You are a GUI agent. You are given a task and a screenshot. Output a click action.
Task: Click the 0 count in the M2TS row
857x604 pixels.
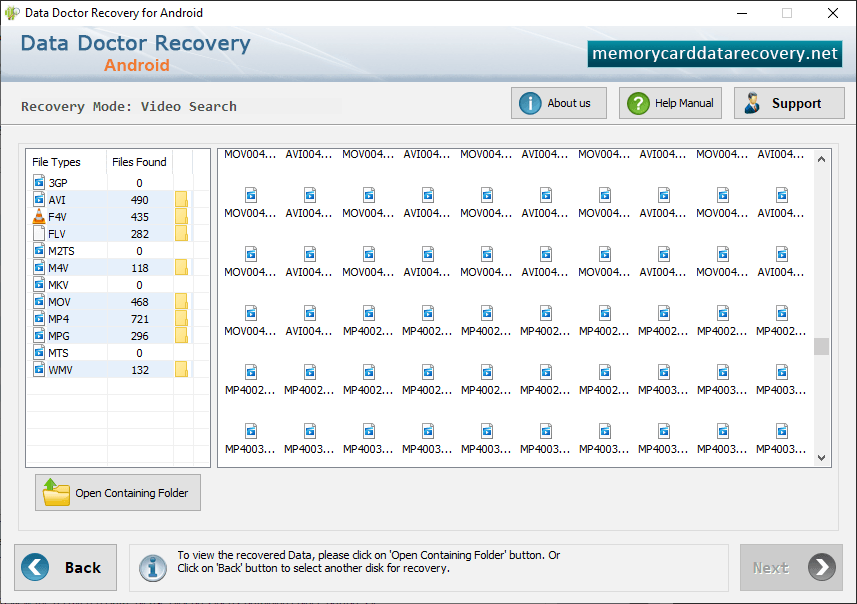coord(139,251)
